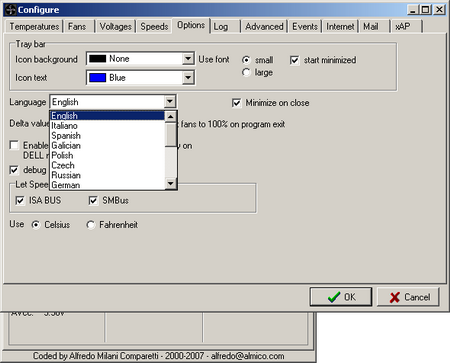Expand the Icon text color dropdown arrow
The height and width of the screenshot is (363, 450).
point(188,78)
